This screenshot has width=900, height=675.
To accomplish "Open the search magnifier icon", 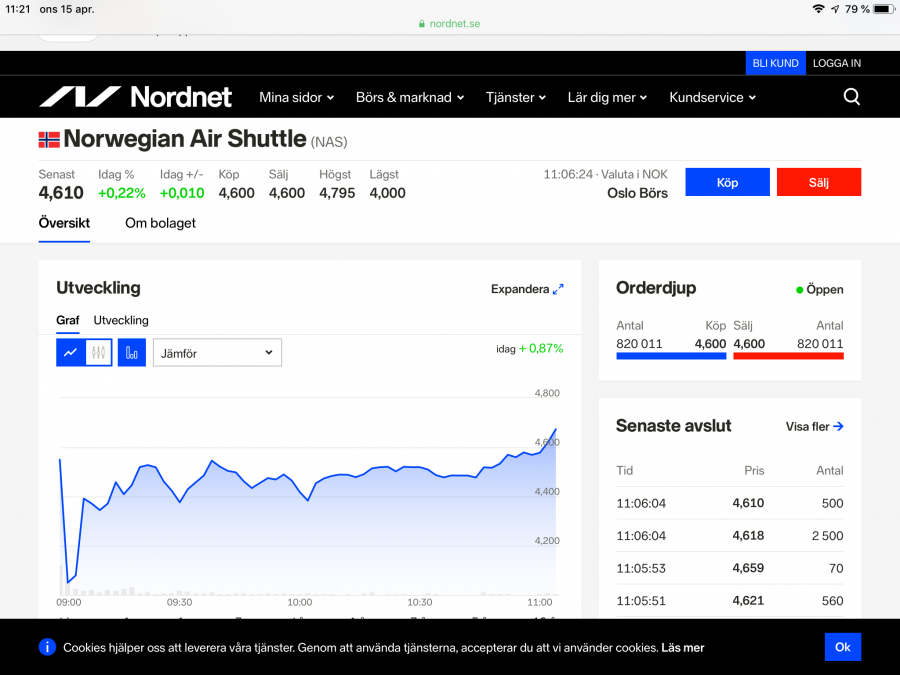I will point(851,97).
